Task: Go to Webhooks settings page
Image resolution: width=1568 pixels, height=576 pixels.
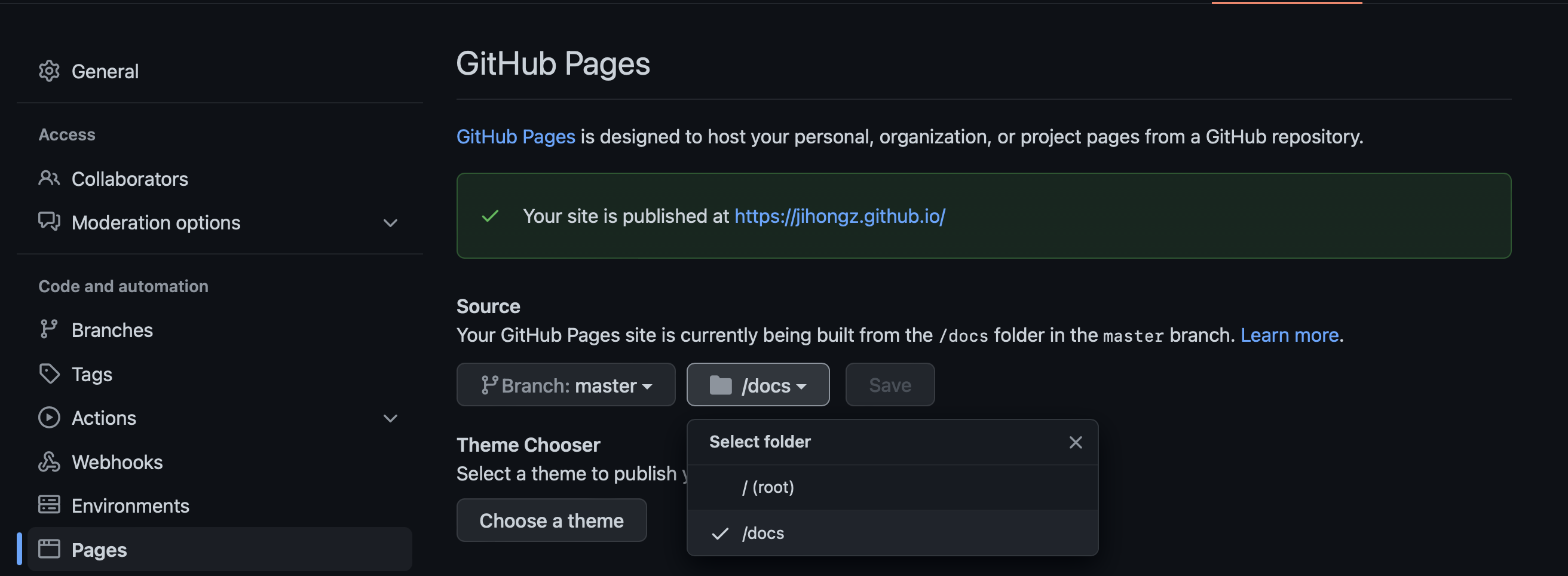Action: (x=117, y=462)
